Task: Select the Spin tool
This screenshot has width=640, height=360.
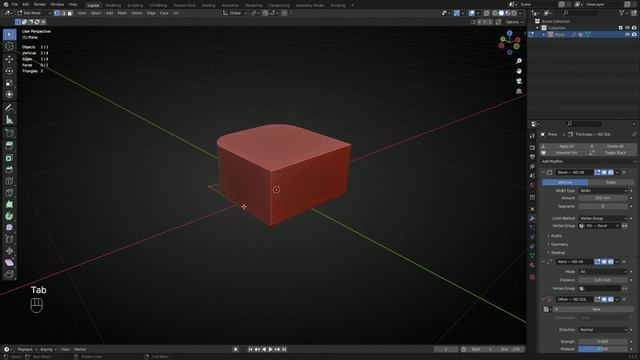Action: coord(9,216)
